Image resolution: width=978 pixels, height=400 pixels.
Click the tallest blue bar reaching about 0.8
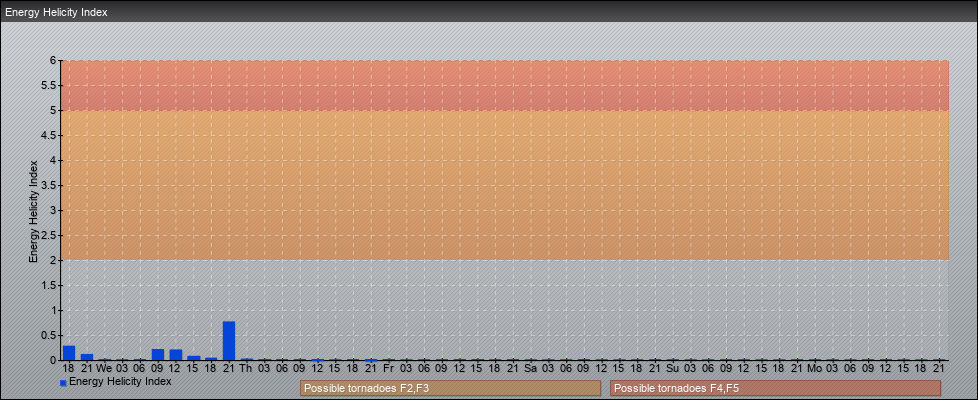229,341
